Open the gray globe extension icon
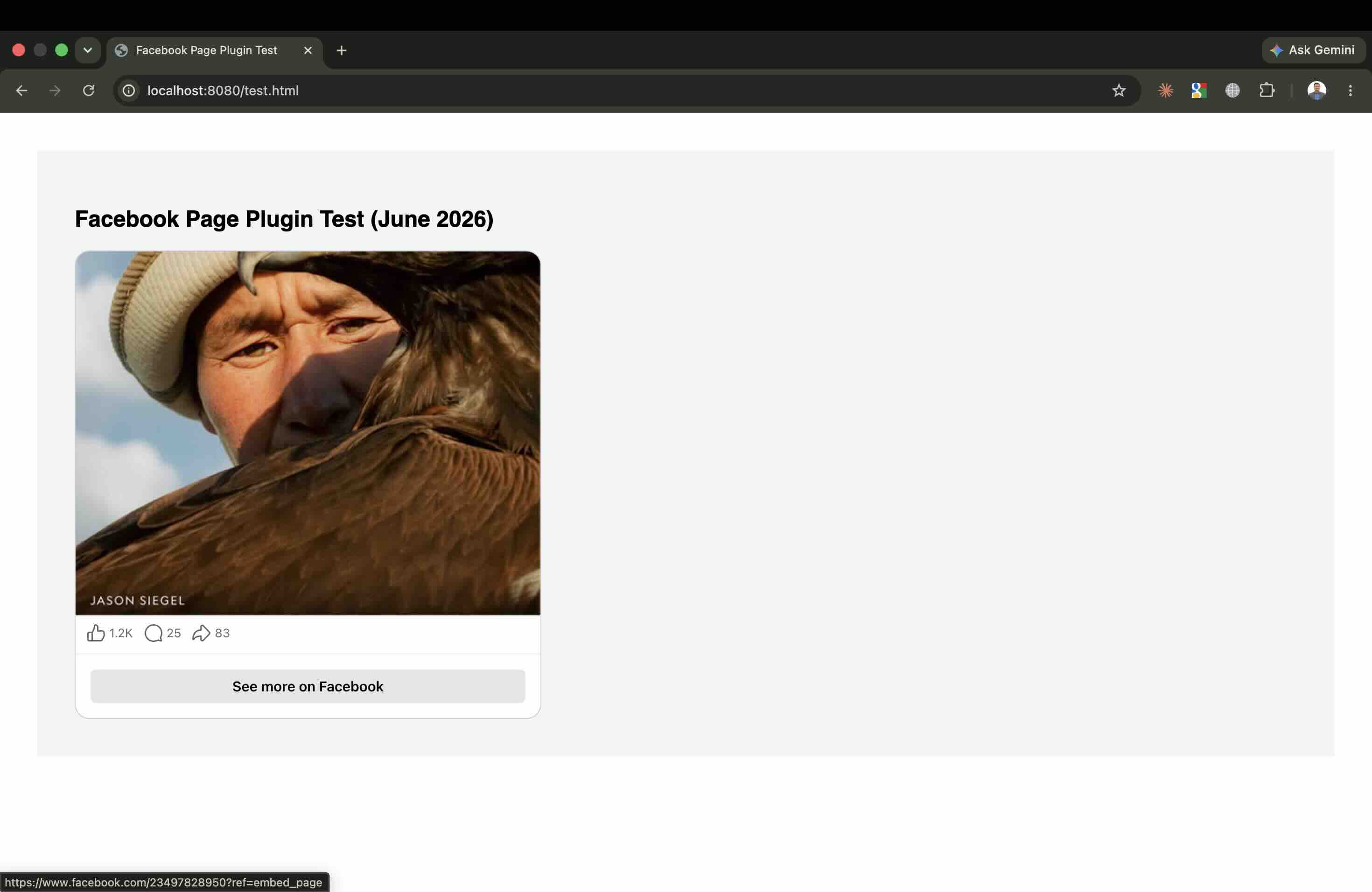 point(1232,91)
